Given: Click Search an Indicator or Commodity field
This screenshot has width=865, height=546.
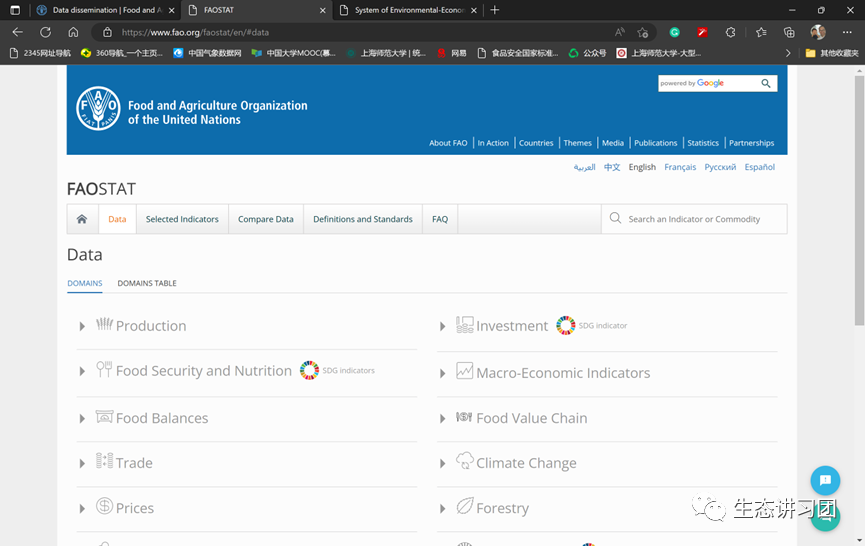Looking at the screenshot, I should [694, 219].
